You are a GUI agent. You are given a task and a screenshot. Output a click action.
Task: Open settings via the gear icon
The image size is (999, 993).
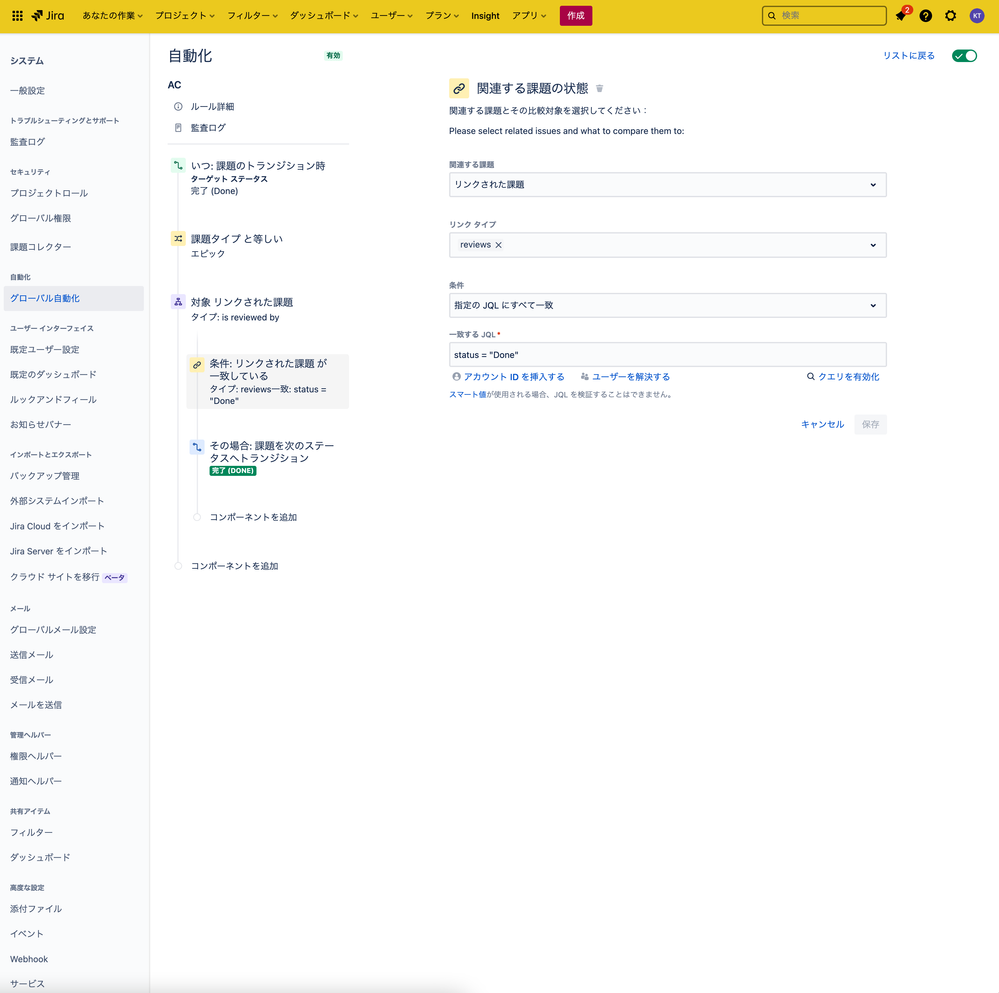tap(950, 15)
